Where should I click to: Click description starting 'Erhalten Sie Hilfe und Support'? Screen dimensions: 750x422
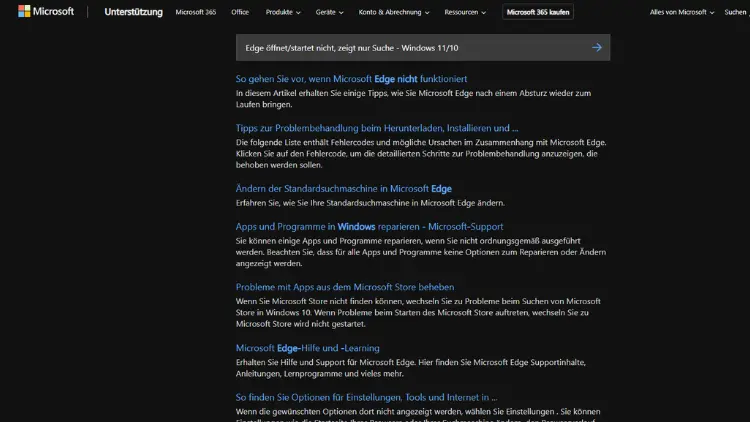(x=410, y=368)
